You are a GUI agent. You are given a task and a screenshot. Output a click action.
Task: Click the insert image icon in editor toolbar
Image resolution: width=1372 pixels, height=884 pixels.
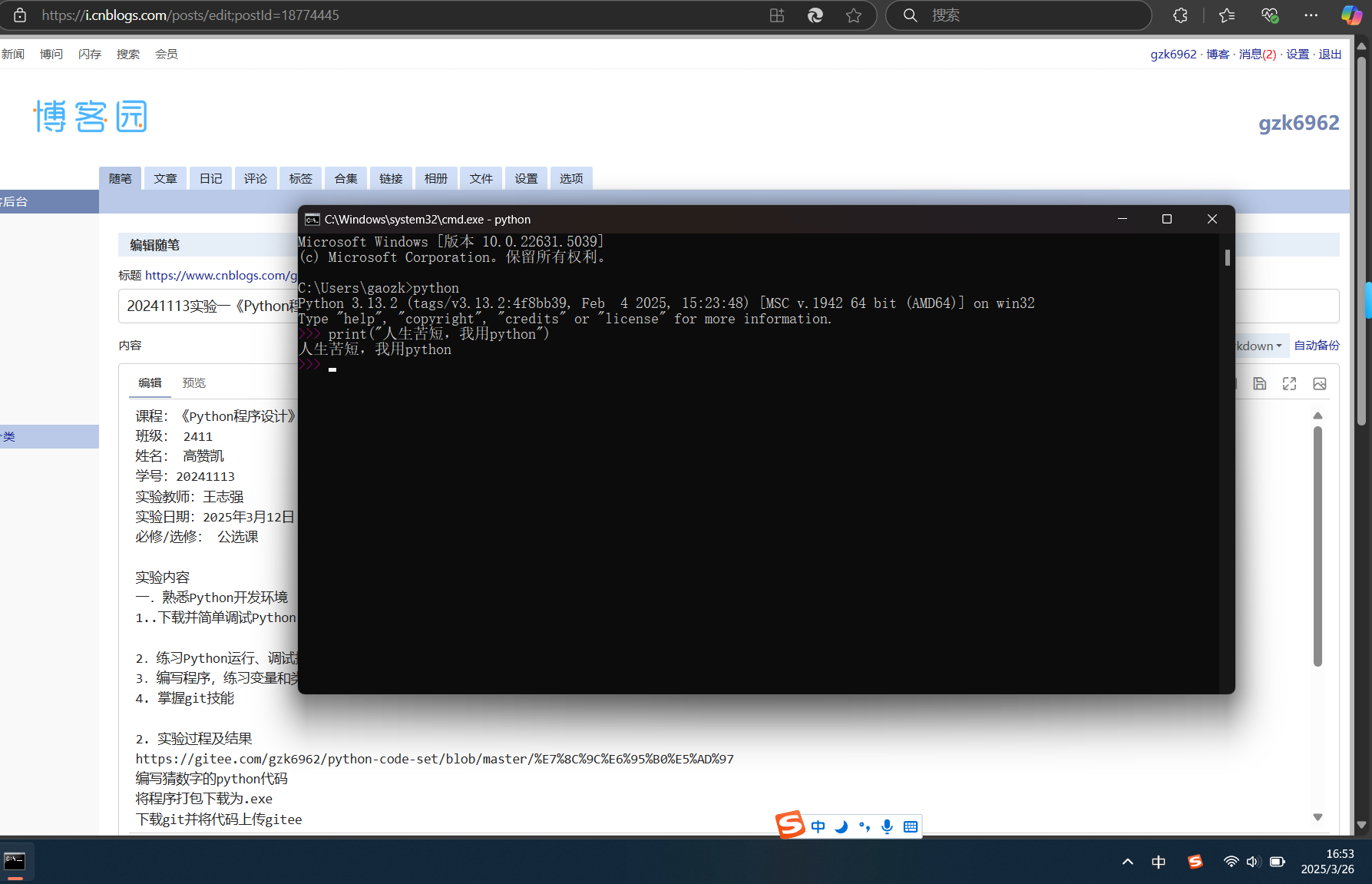pos(1320,384)
